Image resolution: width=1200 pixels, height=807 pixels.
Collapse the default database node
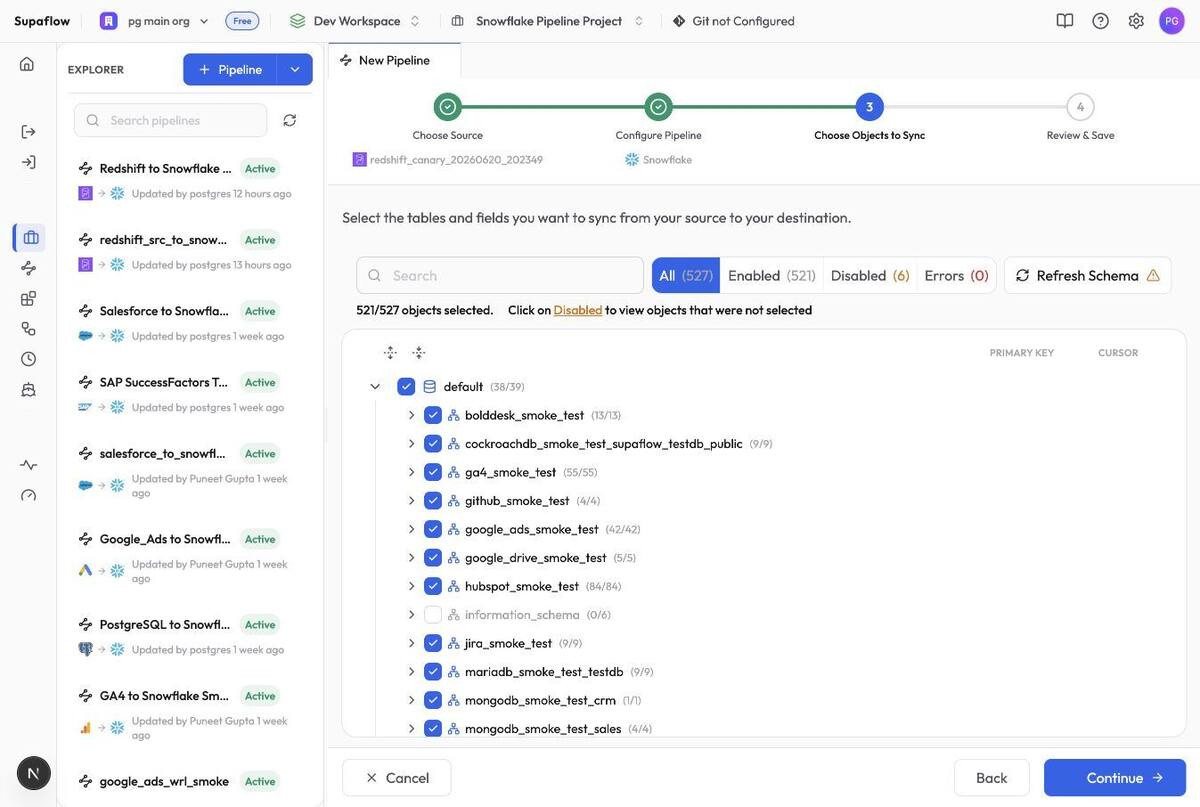(375, 387)
